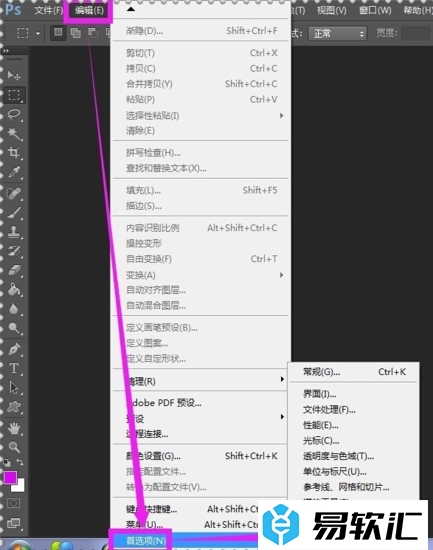Open the 帮助(H) menu

(x=417, y=10)
